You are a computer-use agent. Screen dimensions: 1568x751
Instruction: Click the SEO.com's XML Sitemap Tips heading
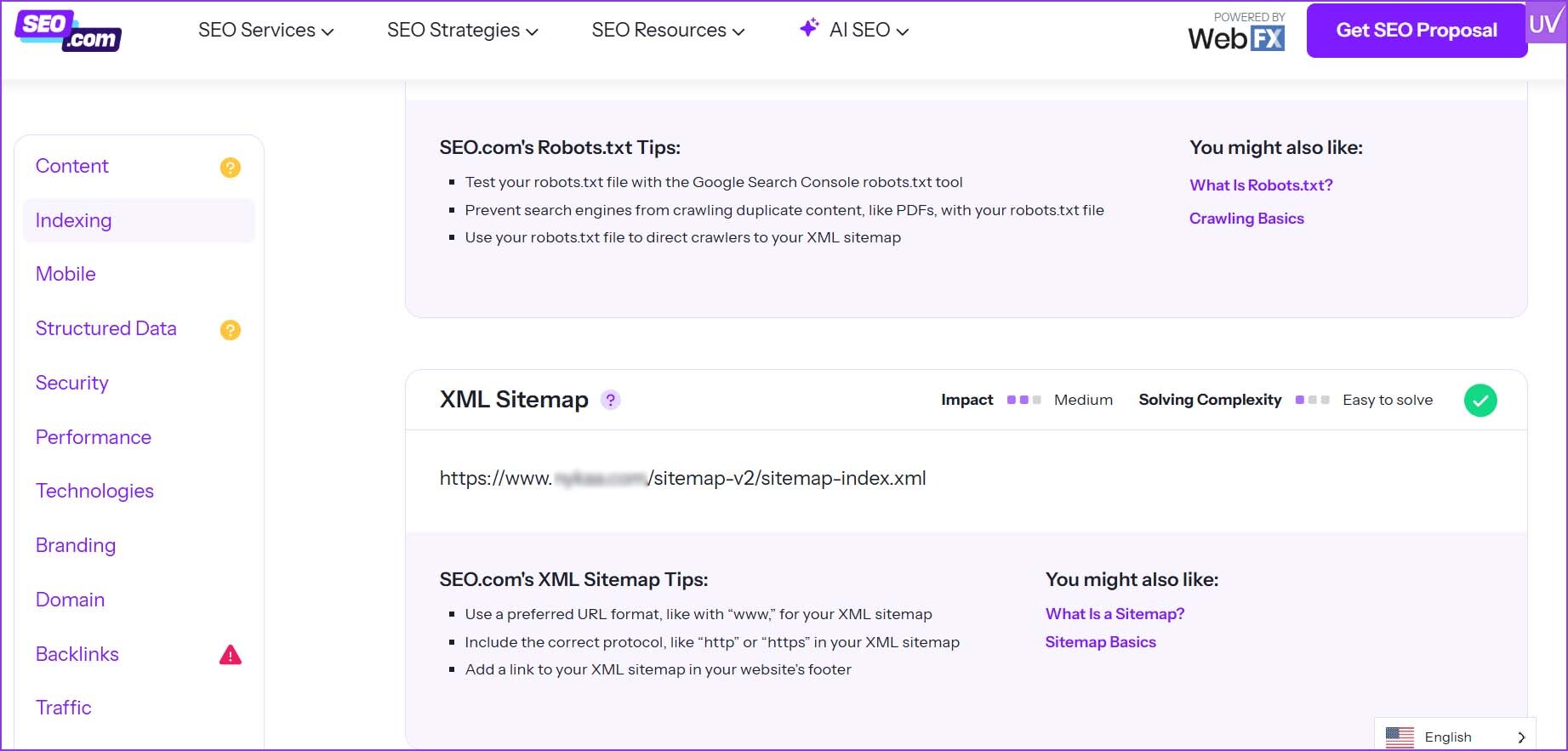click(x=573, y=580)
